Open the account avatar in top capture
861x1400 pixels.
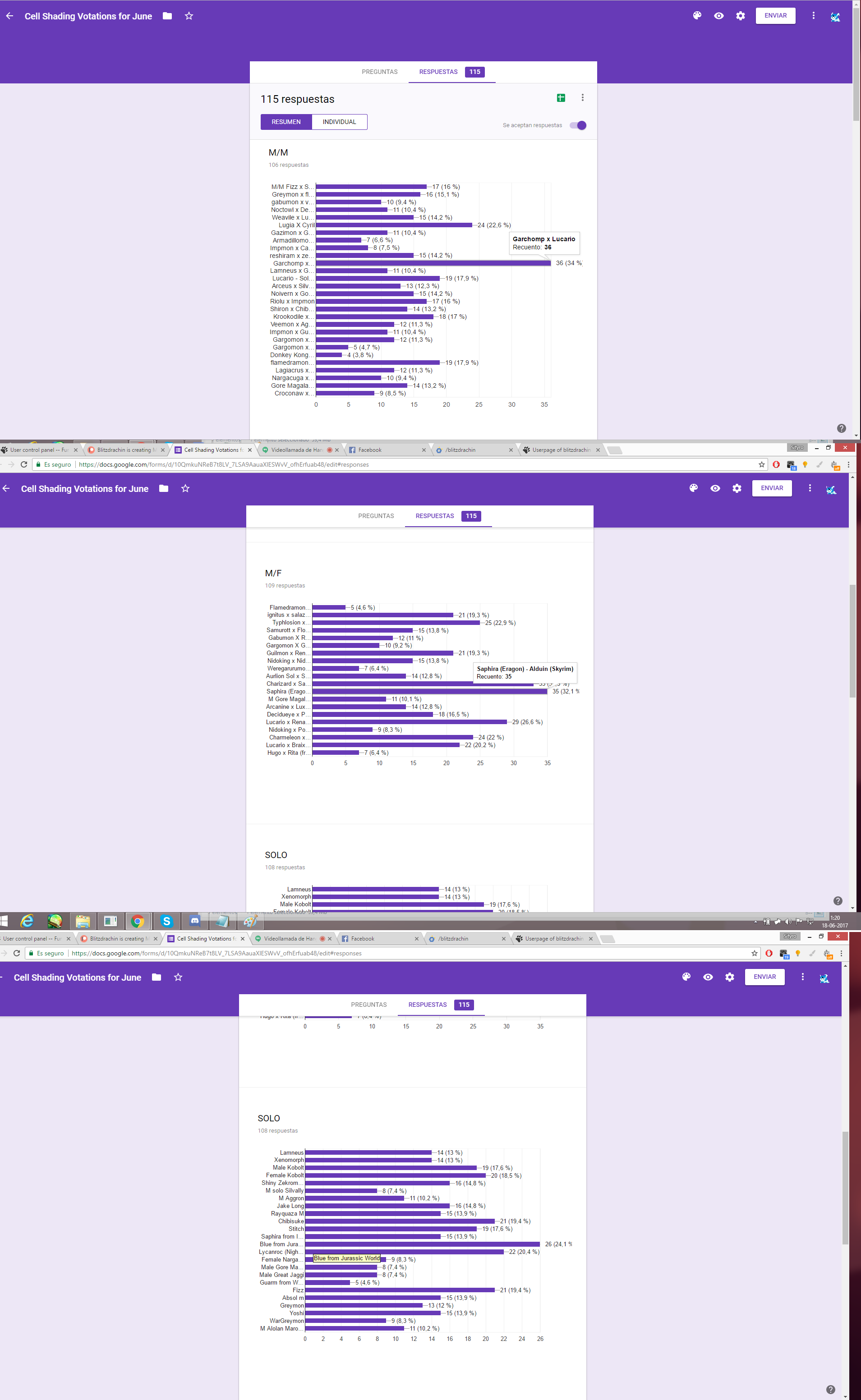(835, 17)
